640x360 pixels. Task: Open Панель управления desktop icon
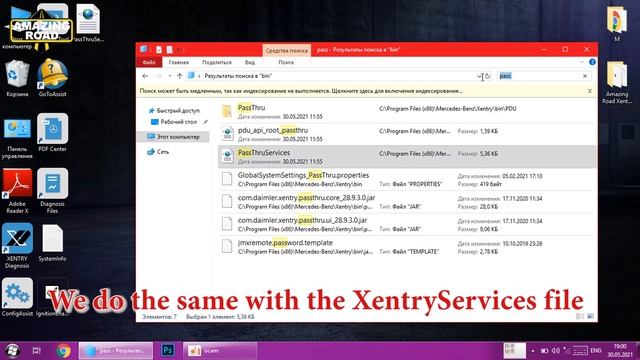coord(17,138)
